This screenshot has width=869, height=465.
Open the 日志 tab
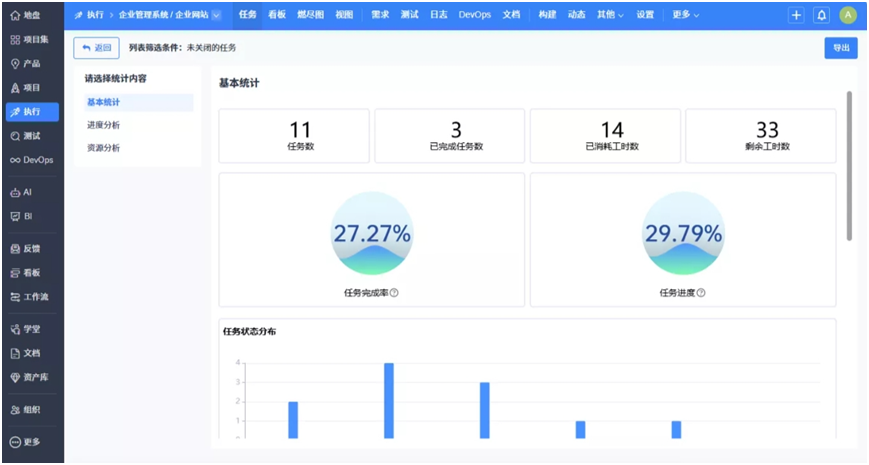439,15
